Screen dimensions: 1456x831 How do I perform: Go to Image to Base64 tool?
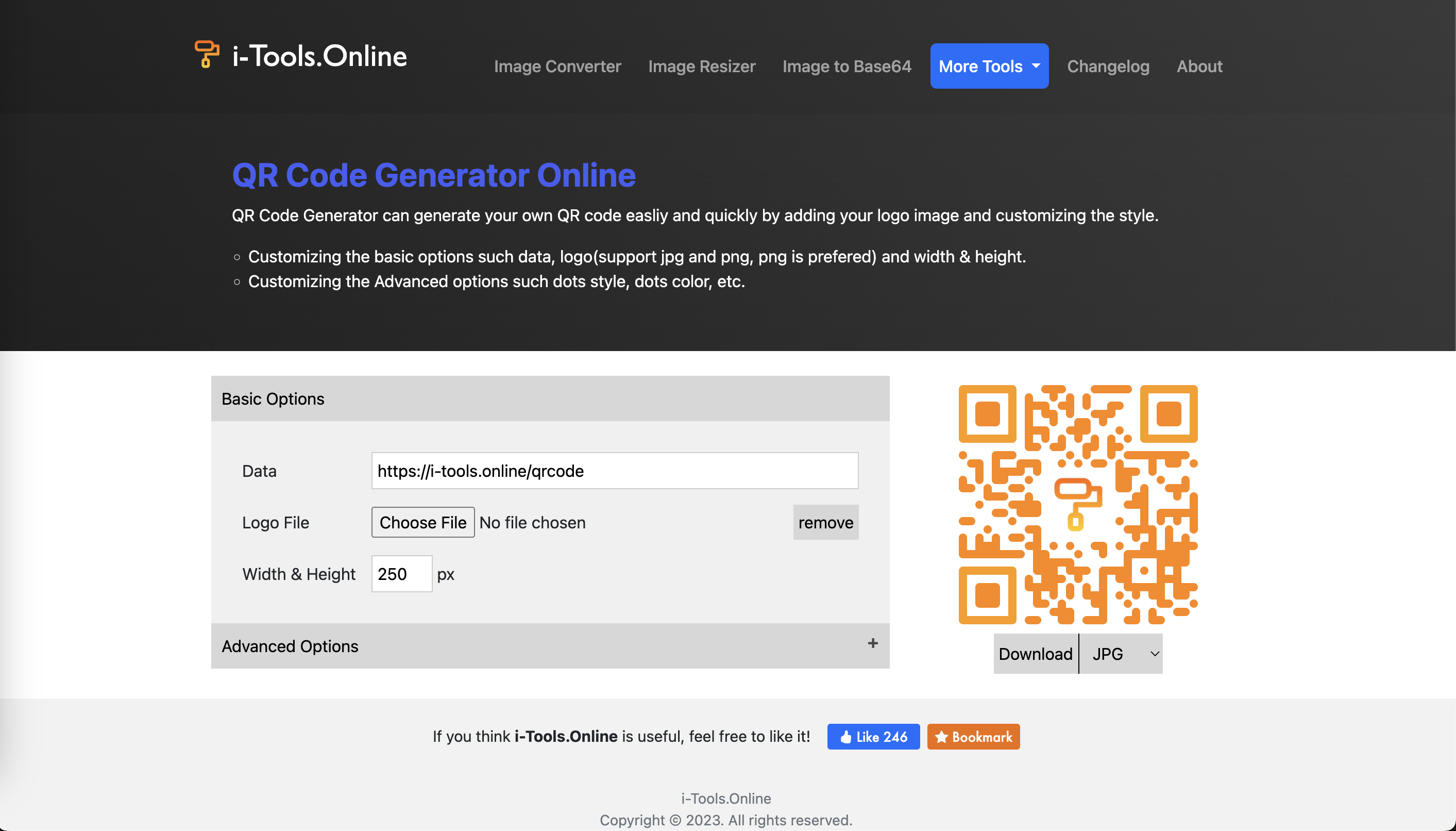click(x=846, y=66)
